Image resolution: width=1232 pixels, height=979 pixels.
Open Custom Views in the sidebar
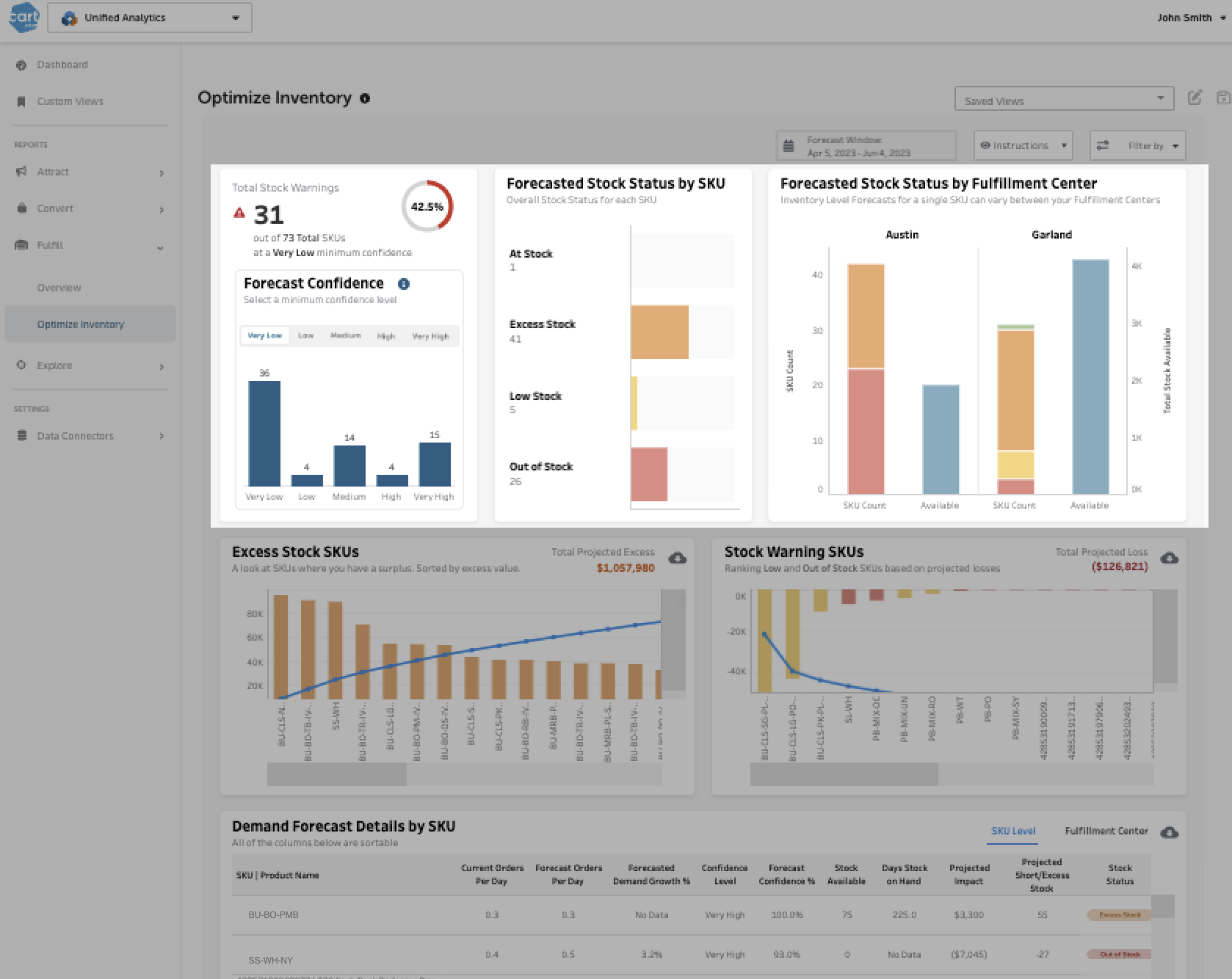70,101
